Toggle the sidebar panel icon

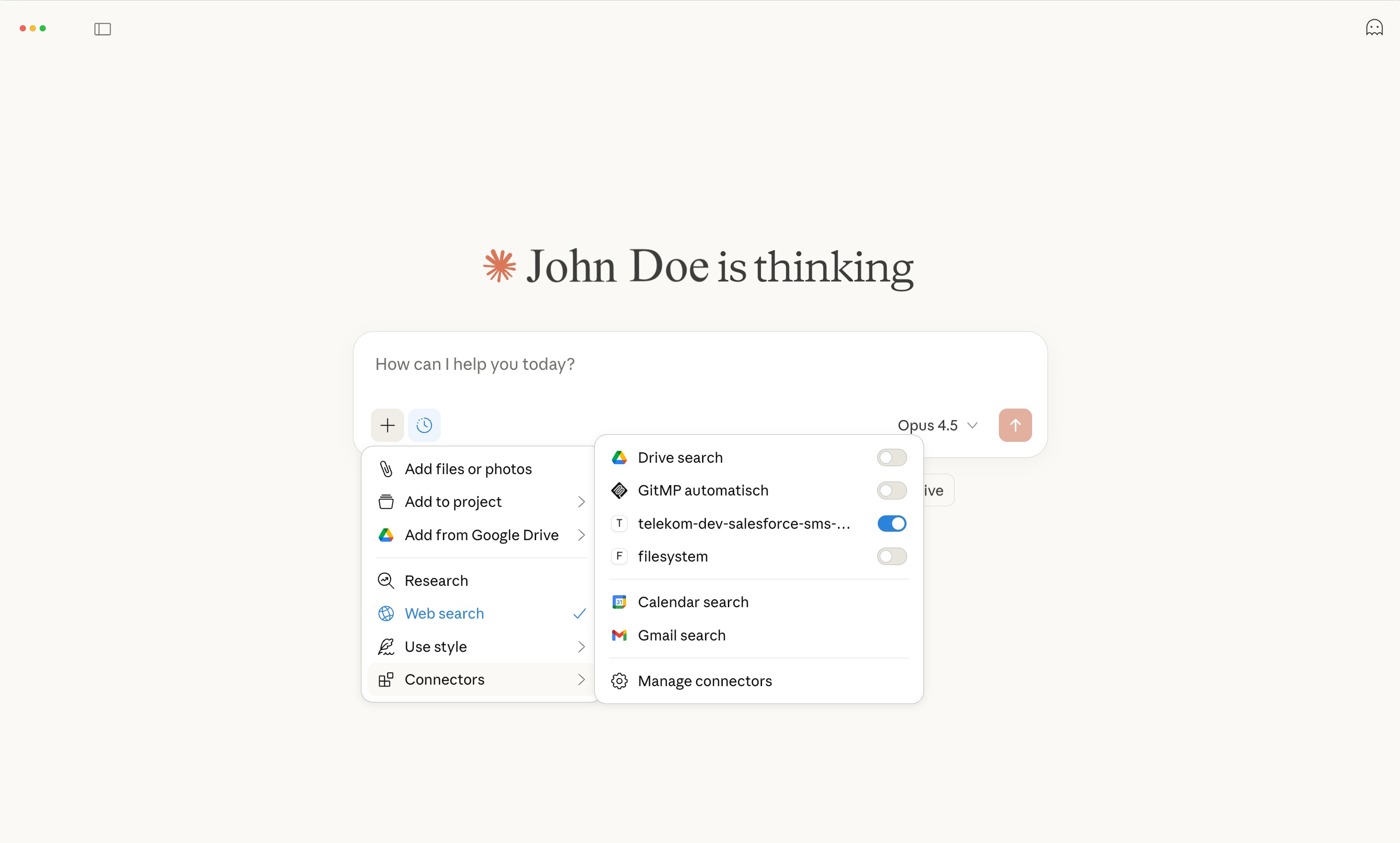(x=102, y=29)
